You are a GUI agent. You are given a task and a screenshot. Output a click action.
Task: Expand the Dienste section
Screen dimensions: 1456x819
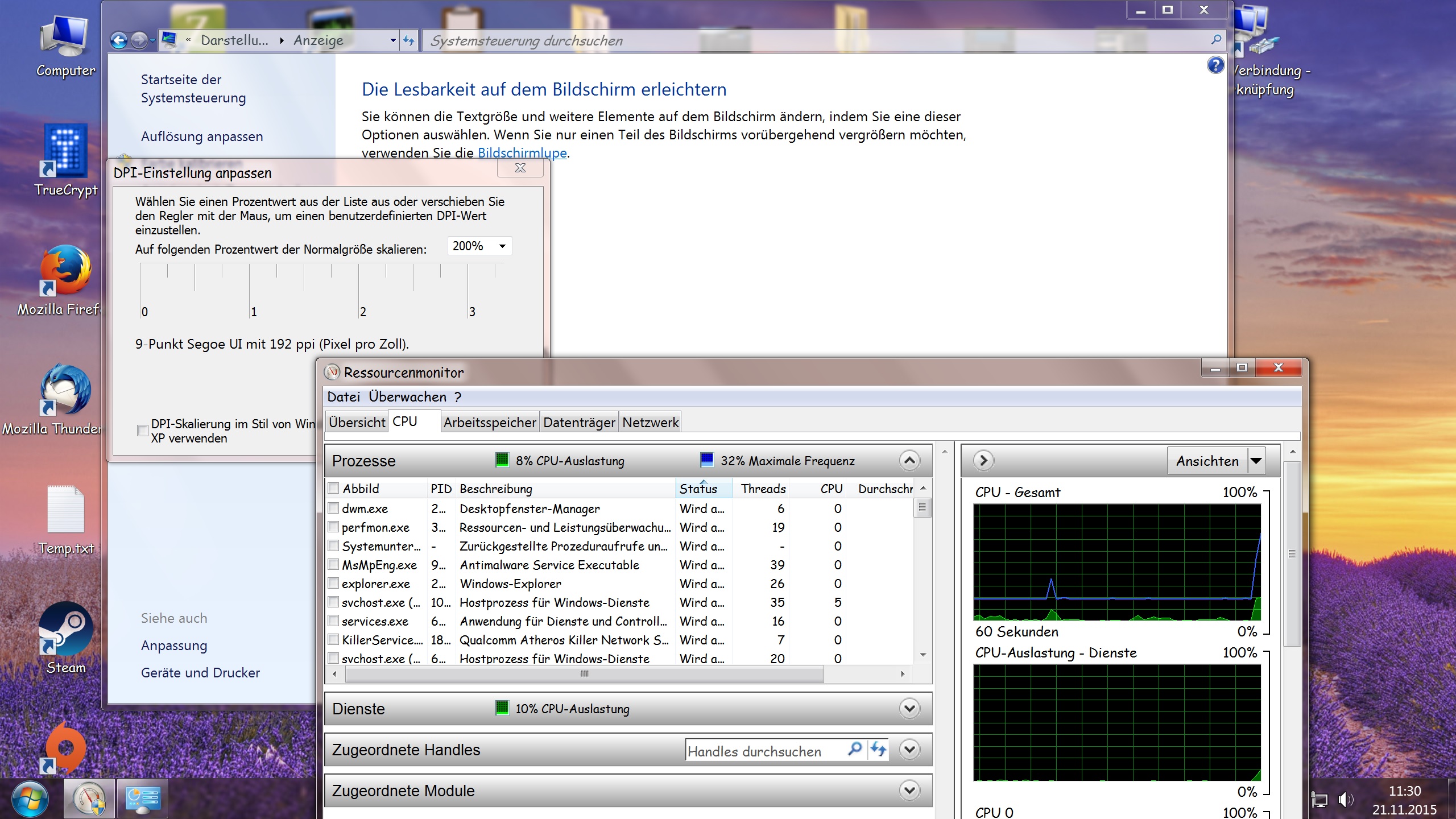coord(909,709)
